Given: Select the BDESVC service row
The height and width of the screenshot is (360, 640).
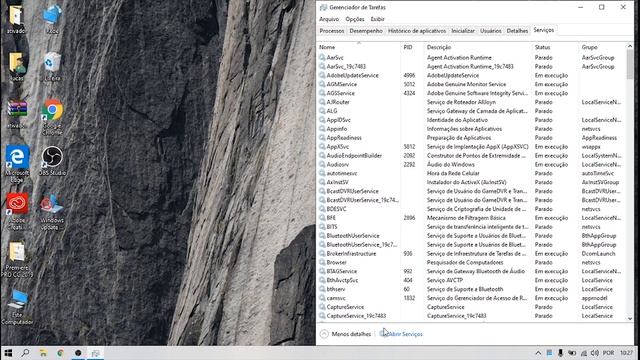Looking at the screenshot, I should [471, 209].
